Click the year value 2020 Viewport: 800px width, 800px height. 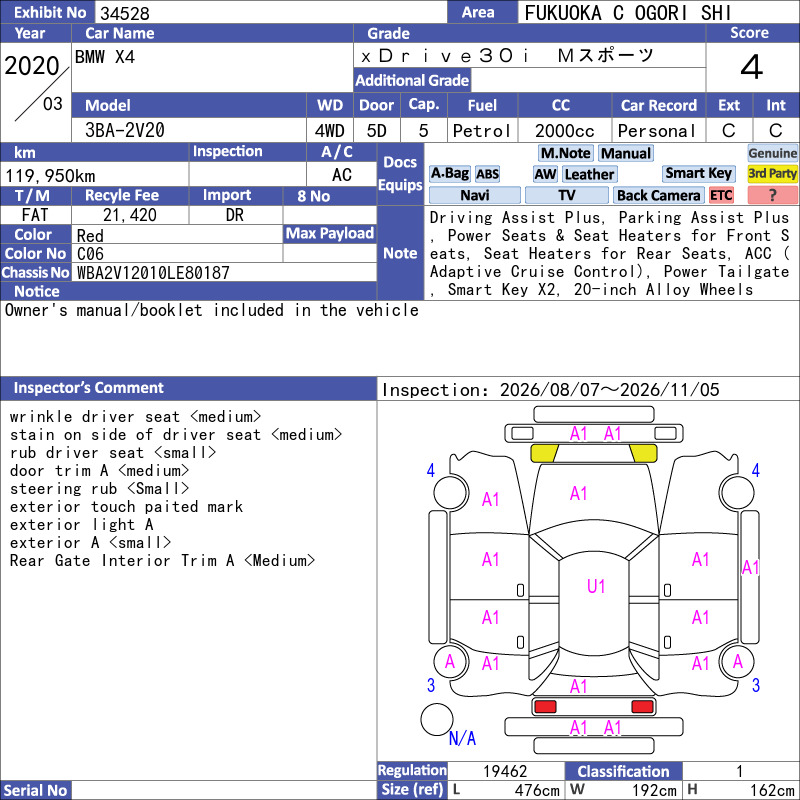32,66
